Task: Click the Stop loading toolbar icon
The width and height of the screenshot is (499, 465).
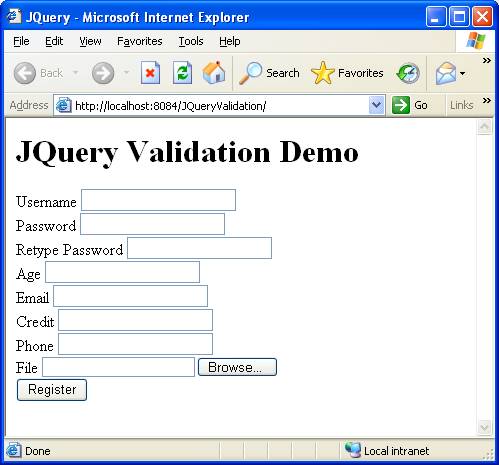Action: 150,73
